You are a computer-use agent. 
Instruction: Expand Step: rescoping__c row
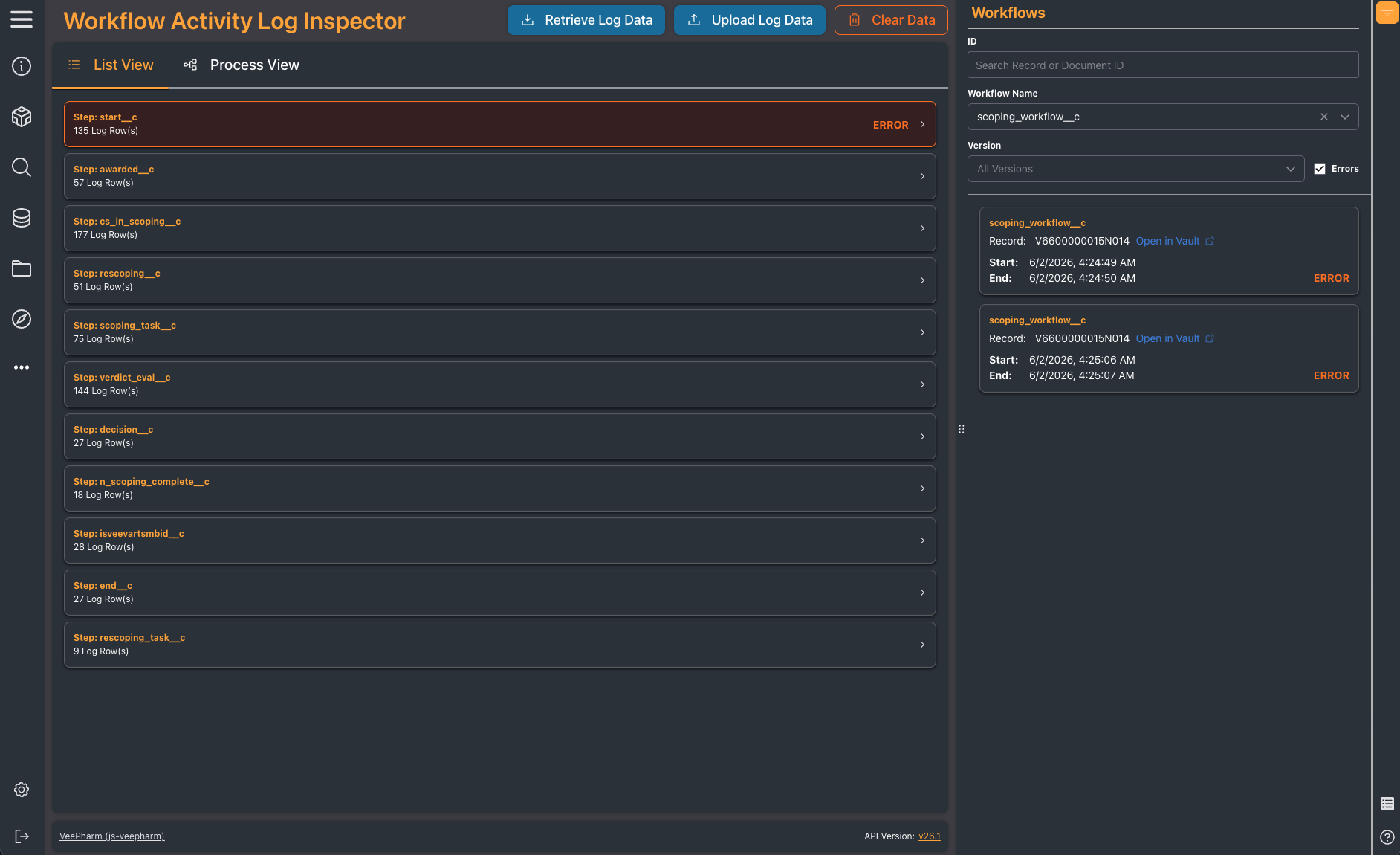[499, 280]
